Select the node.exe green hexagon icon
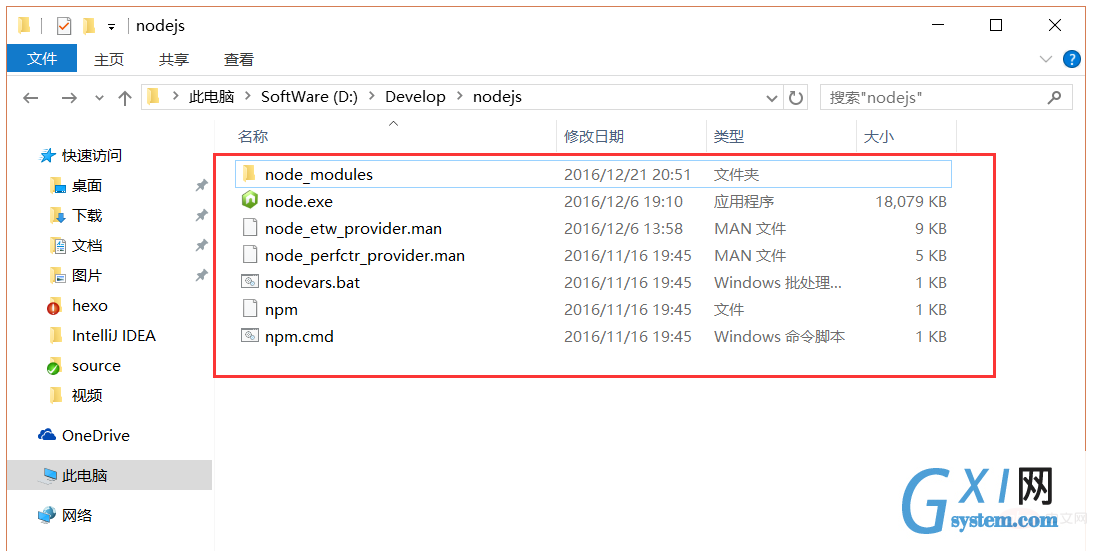This screenshot has height=551, width=1098. click(250, 201)
